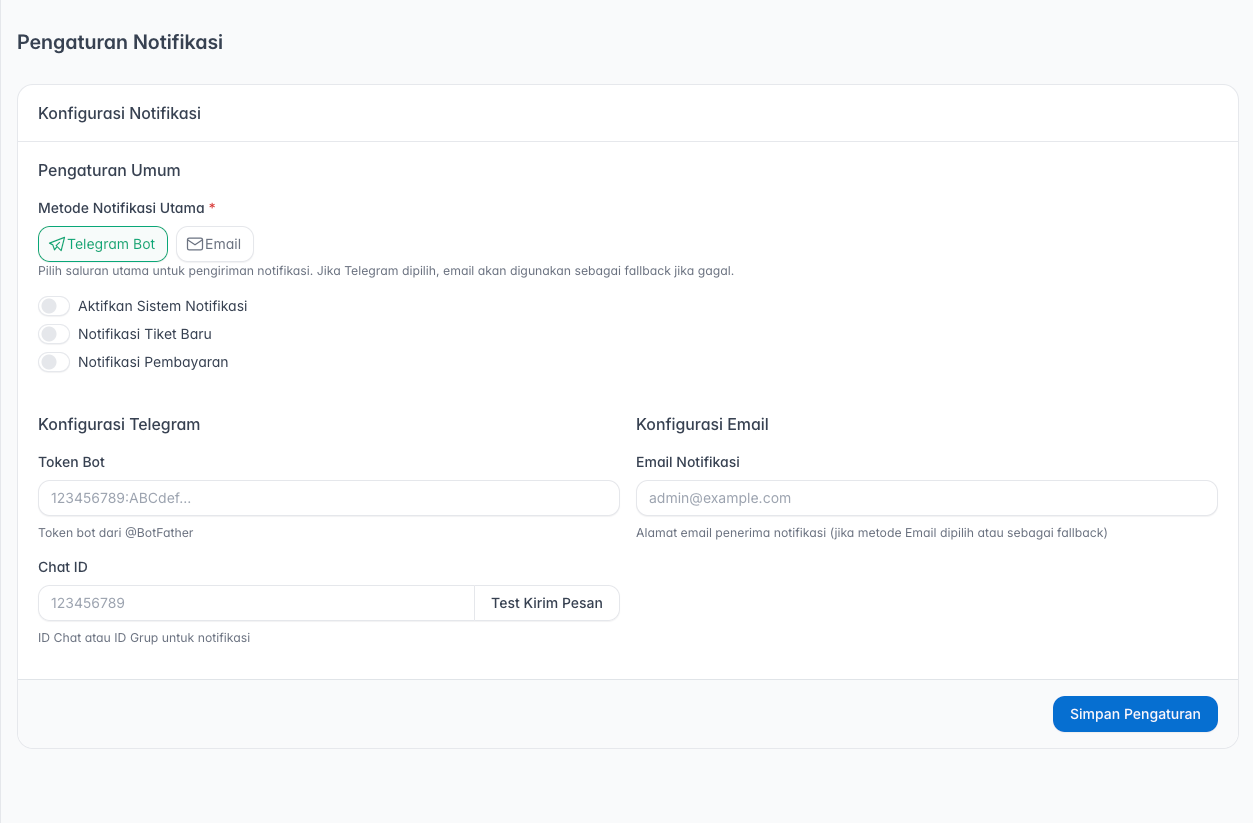Click the 'Pengaturan Notifikasi' page title
1253x823 pixels.
[x=120, y=42]
